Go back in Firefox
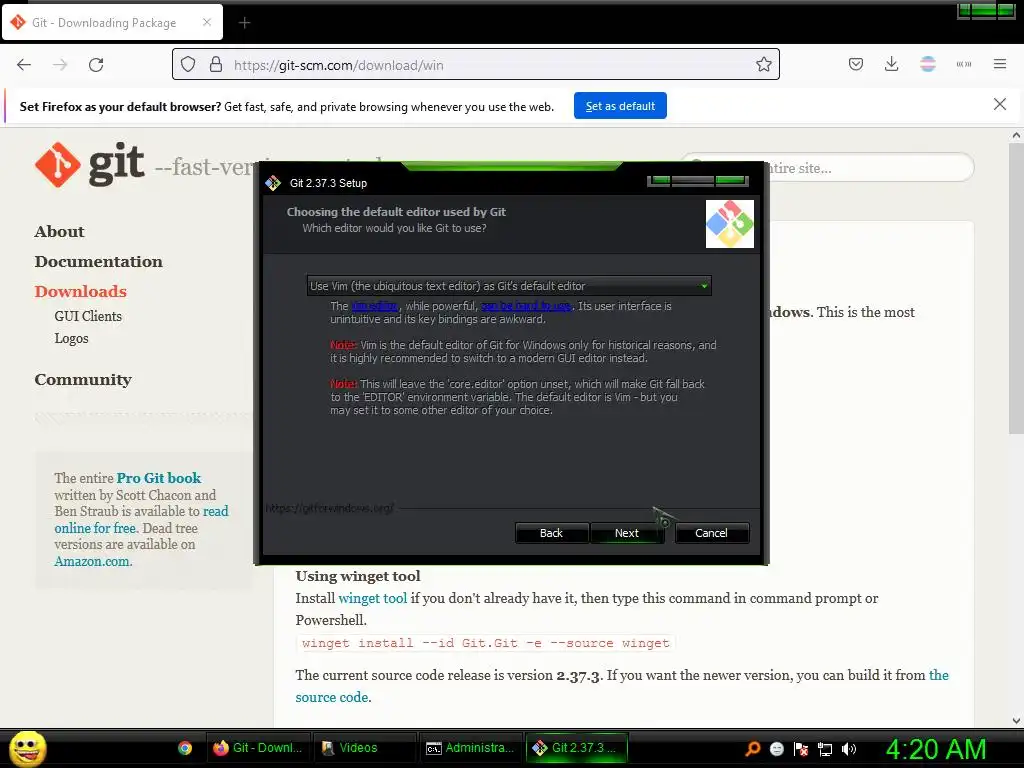Viewport: 1024px width, 768px height. pyautogui.click(x=24, y=65)
